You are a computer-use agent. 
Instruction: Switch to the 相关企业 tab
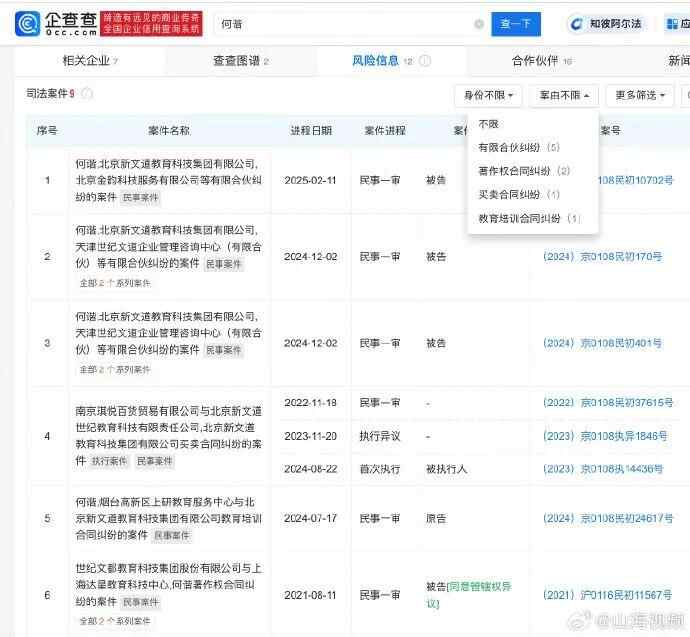click(90, 61)
